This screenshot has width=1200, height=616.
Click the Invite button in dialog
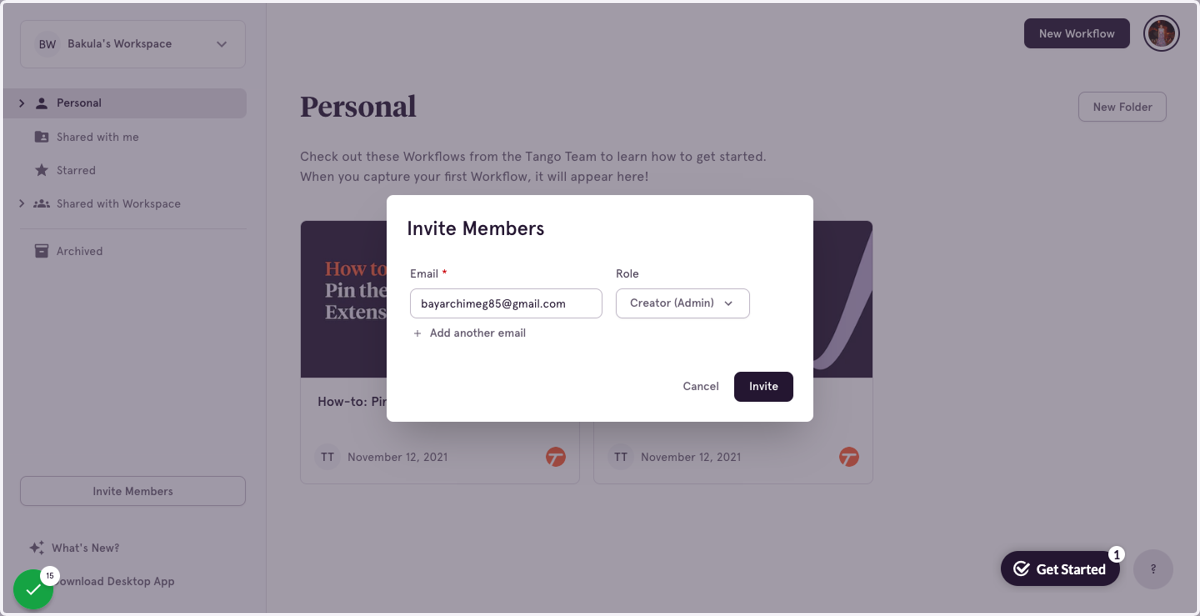click(763, 386)
